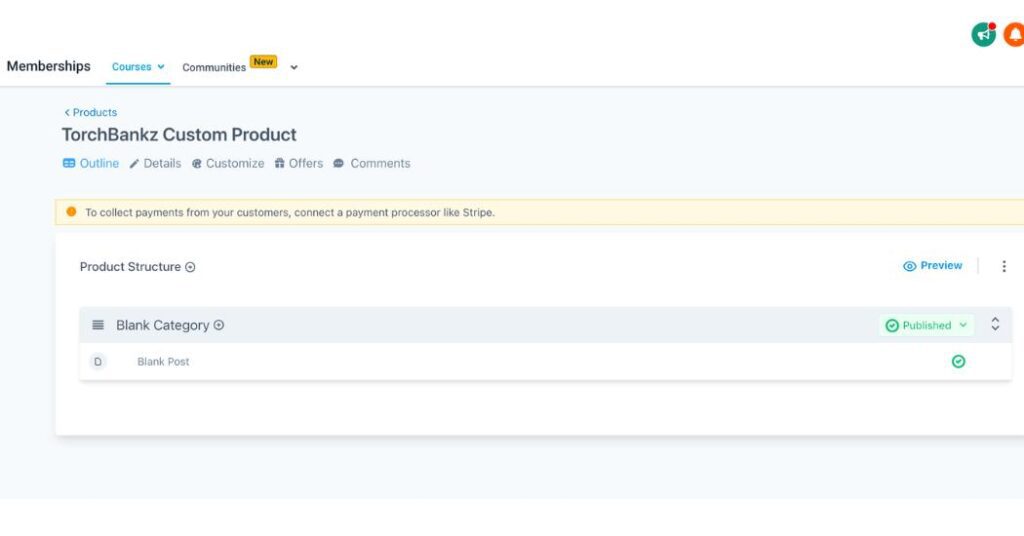
Task: Click the plus icon beside Product Structure
Action: 190,267
